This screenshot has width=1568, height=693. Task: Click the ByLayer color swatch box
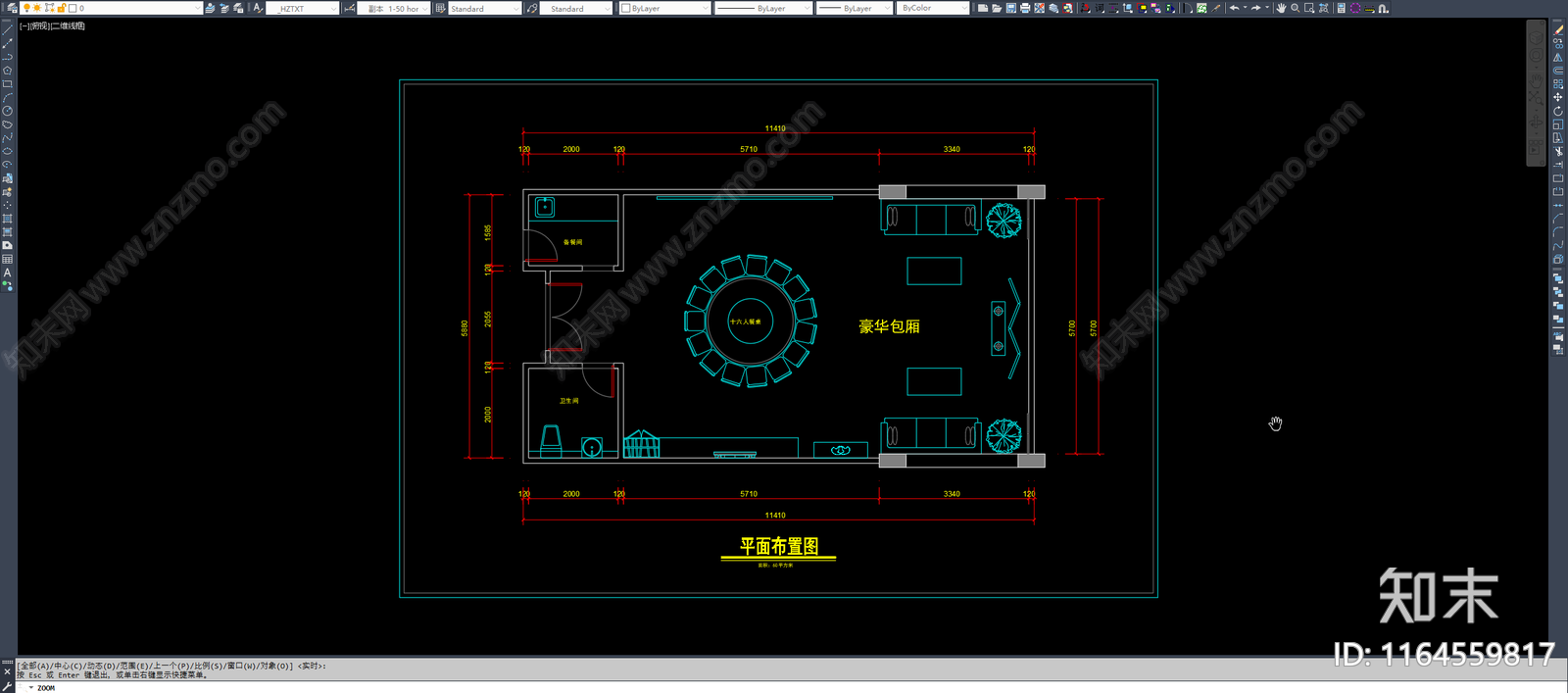(626, 8)
